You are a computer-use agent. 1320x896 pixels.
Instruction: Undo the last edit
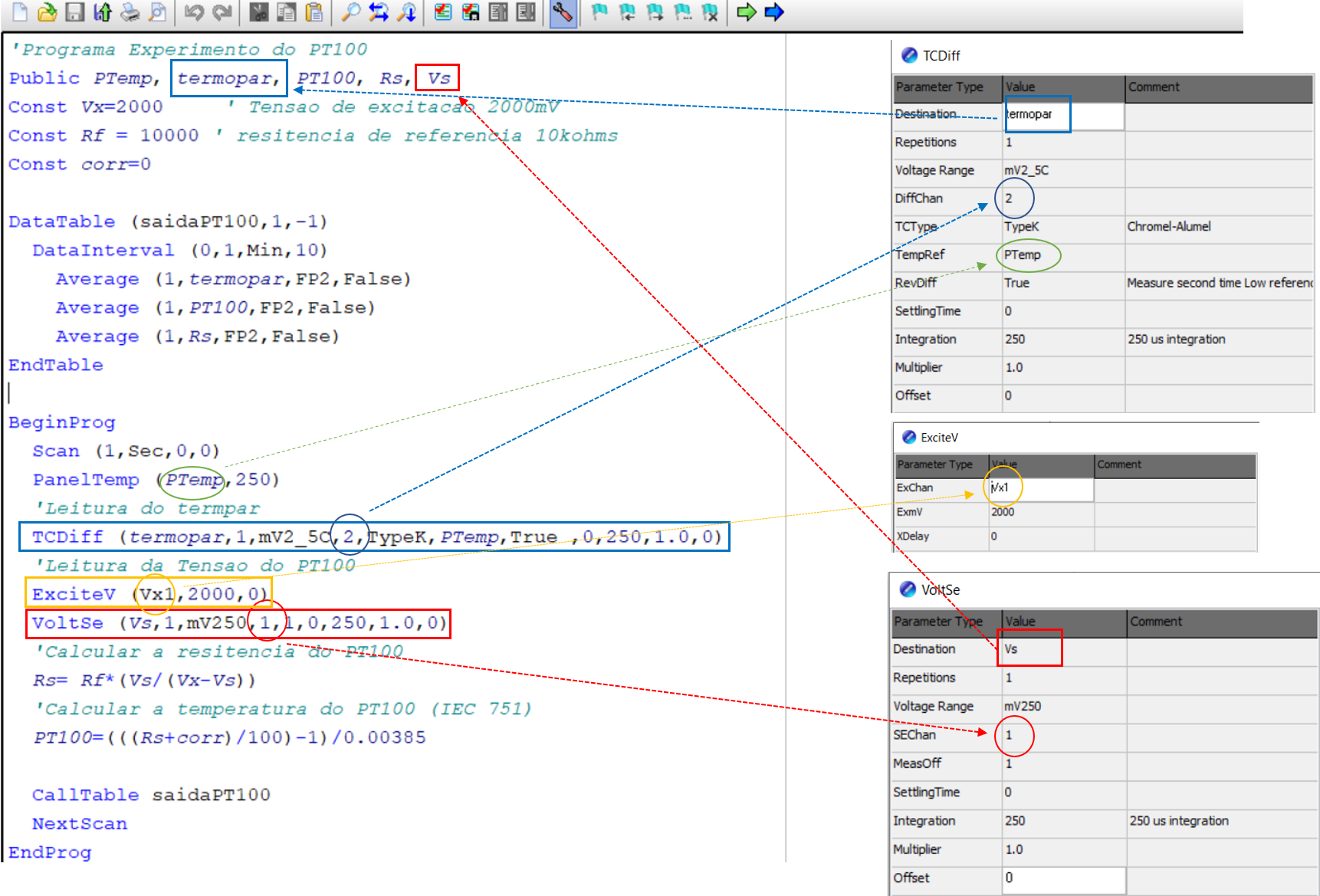194,11
